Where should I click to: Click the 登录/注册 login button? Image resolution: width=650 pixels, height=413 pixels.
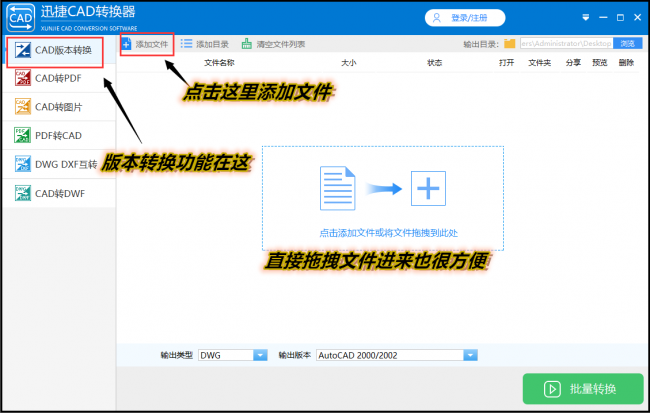pyautogui.click(x=465, y=18)
